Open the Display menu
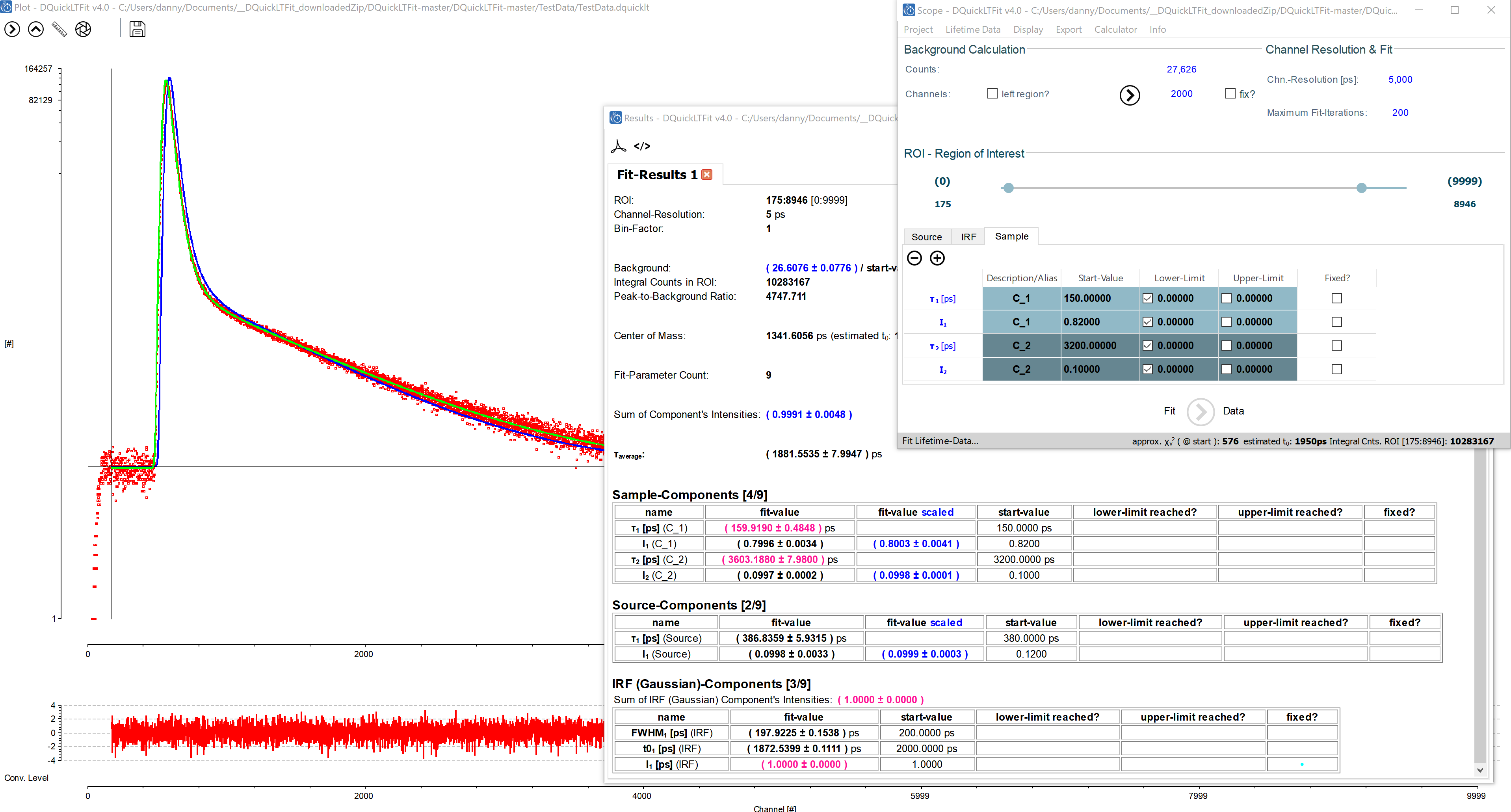Screen dimensions: 1511x812 pyautogui.click(x=1028, y=29)
